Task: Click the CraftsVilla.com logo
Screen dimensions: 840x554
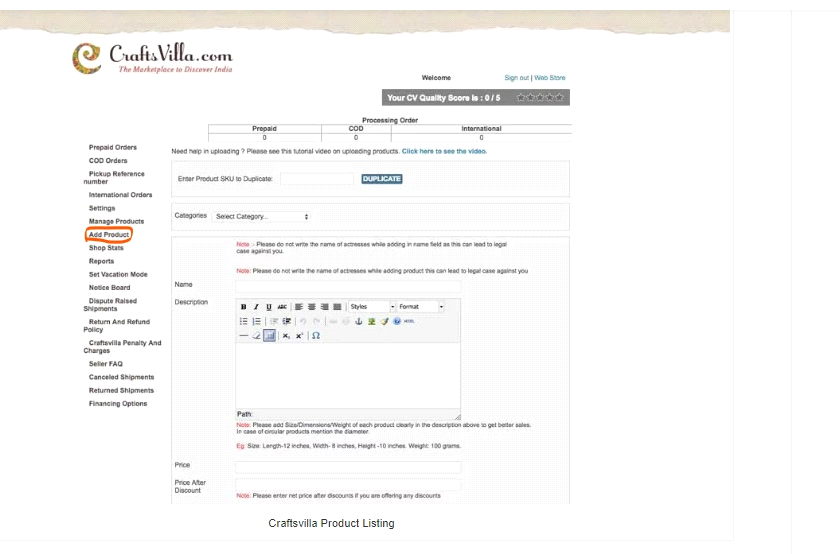Action: [x=153, y=58]
